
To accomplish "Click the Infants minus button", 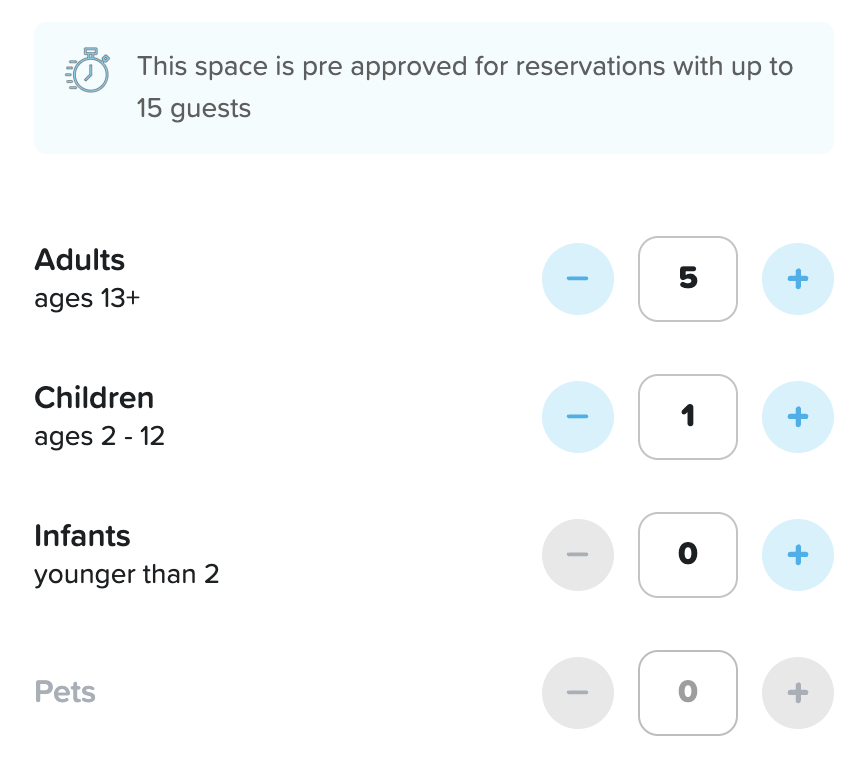I will [x=577, y=555].
